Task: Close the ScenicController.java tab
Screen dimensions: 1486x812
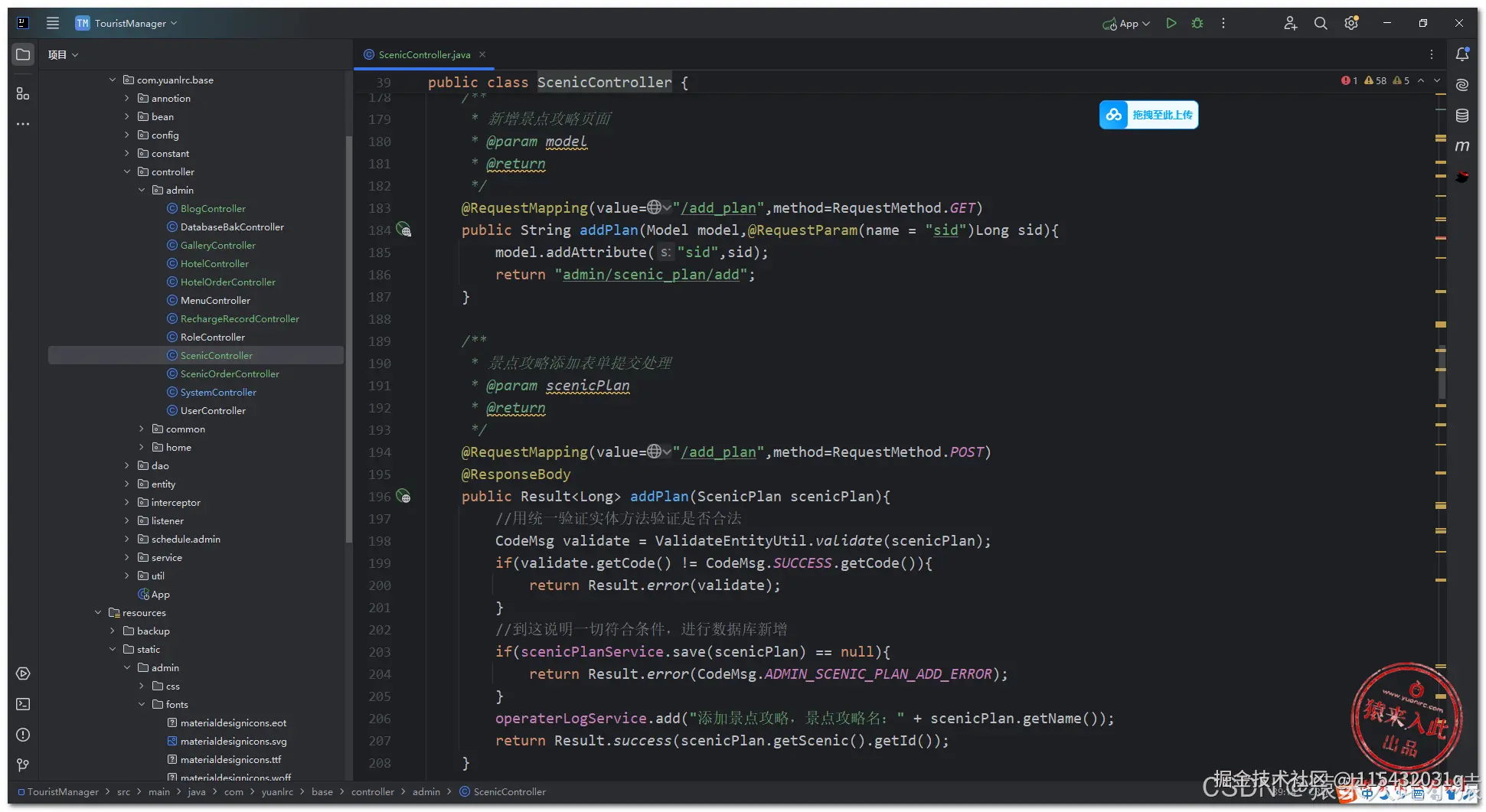Action: 482,54
